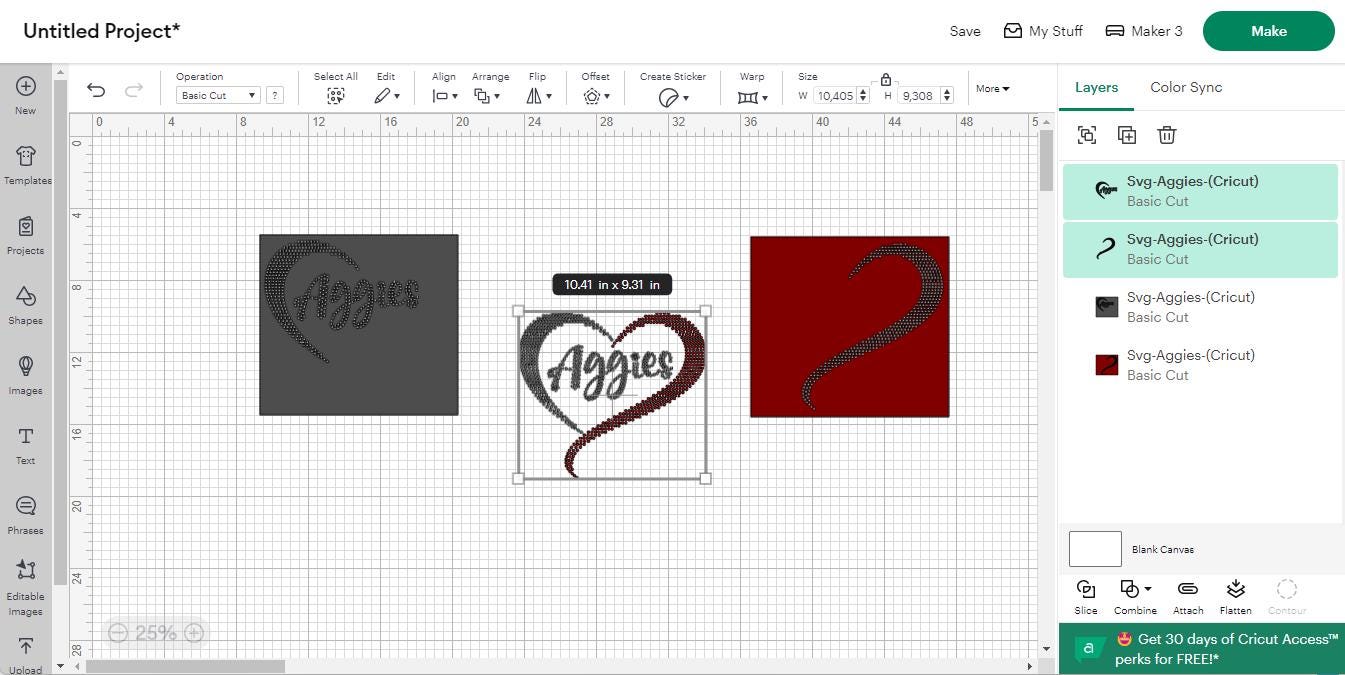Click the Untitled Project title
1345x675 pixels.
point(102,31)
